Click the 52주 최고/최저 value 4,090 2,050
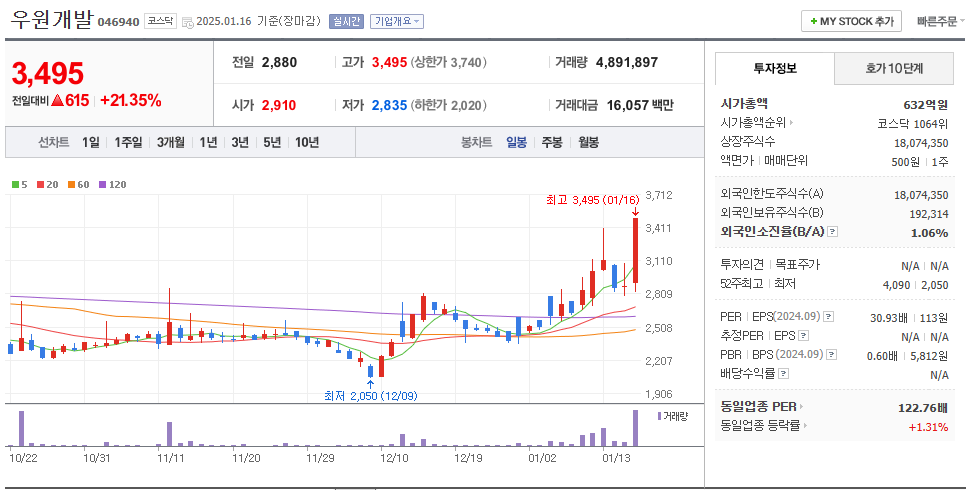 pyautogui.click(x=915, y=285)
